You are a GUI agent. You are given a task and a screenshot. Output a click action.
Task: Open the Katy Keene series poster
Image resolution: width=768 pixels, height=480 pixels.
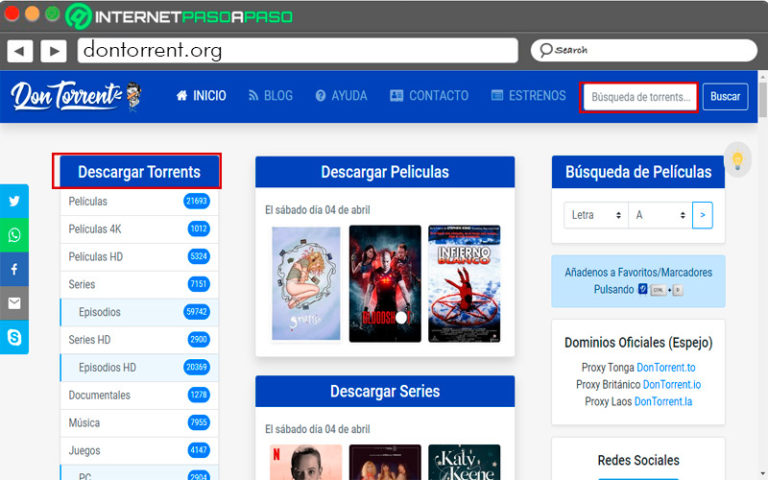(x=464, y=462)
